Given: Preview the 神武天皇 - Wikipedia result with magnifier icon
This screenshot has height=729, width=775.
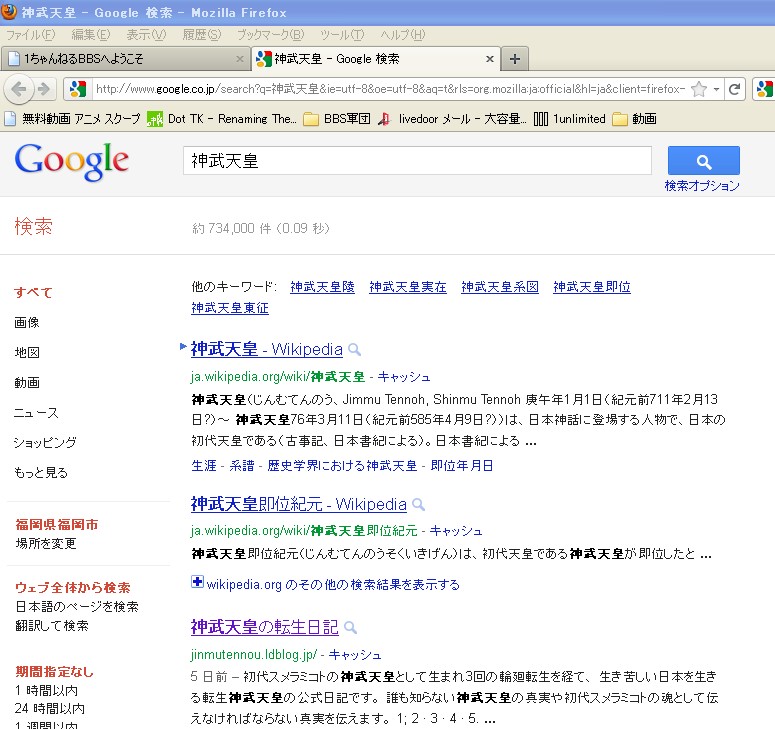Looking at the screenshot, I should point(354,350).
